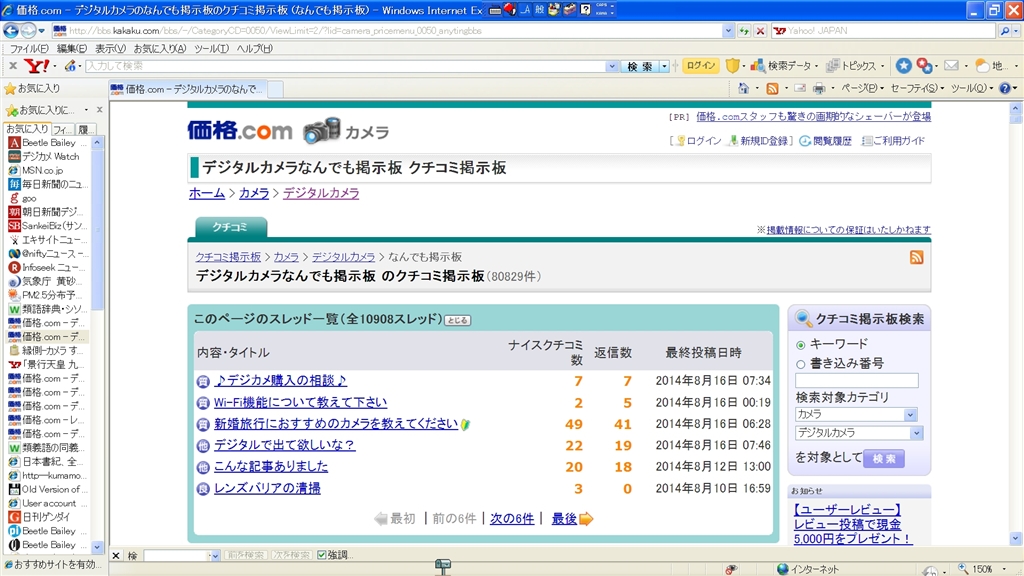Open the find bar text dropdown arrow
This screenshot has width=1024, height=576.
tap(214, 556)
